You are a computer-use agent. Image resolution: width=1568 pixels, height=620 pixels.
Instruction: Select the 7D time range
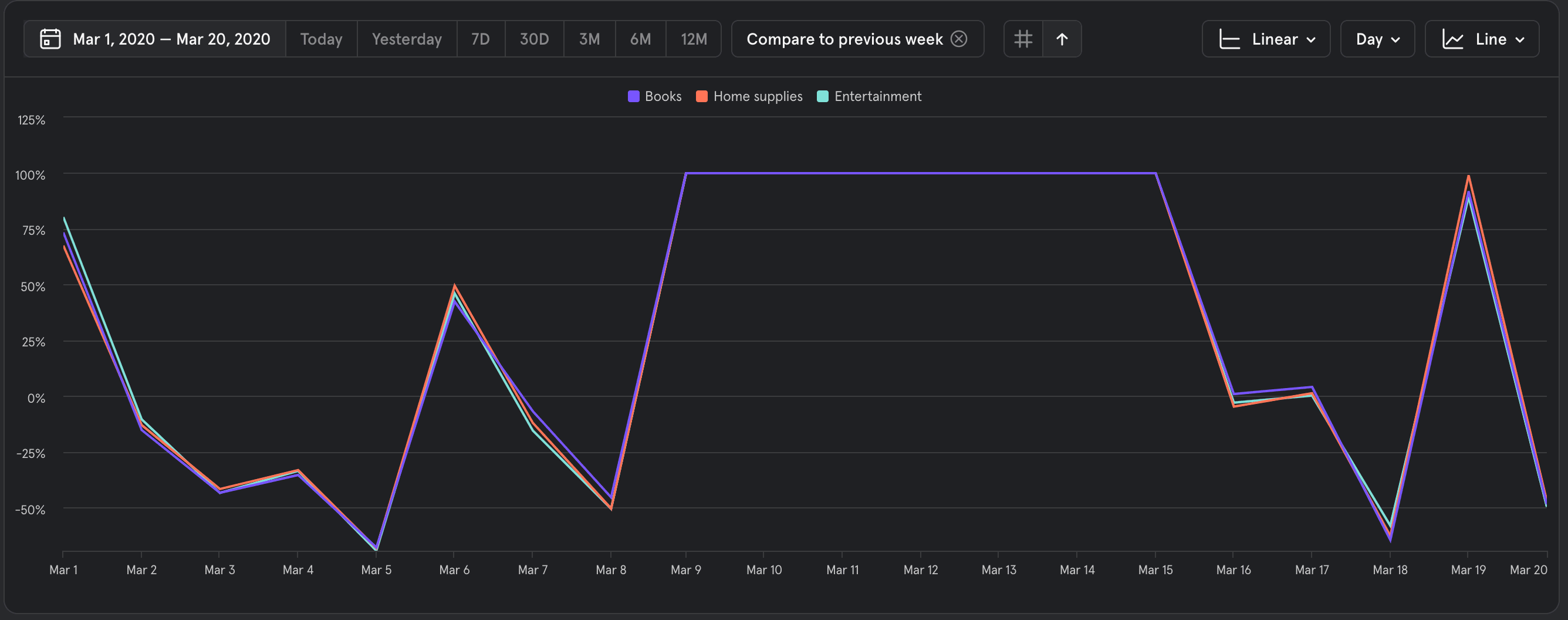click(x=480, y=39)
